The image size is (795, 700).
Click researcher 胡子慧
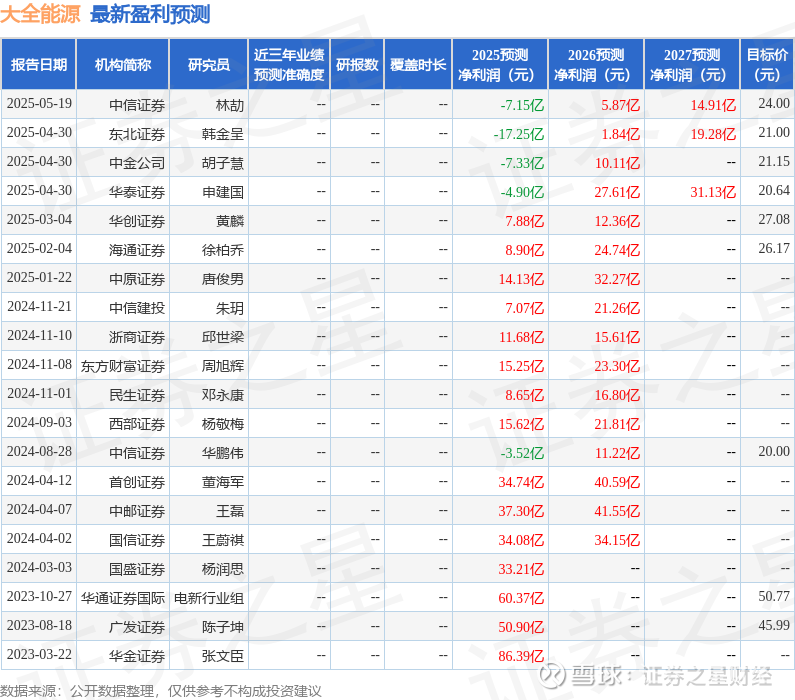[223, 163]
